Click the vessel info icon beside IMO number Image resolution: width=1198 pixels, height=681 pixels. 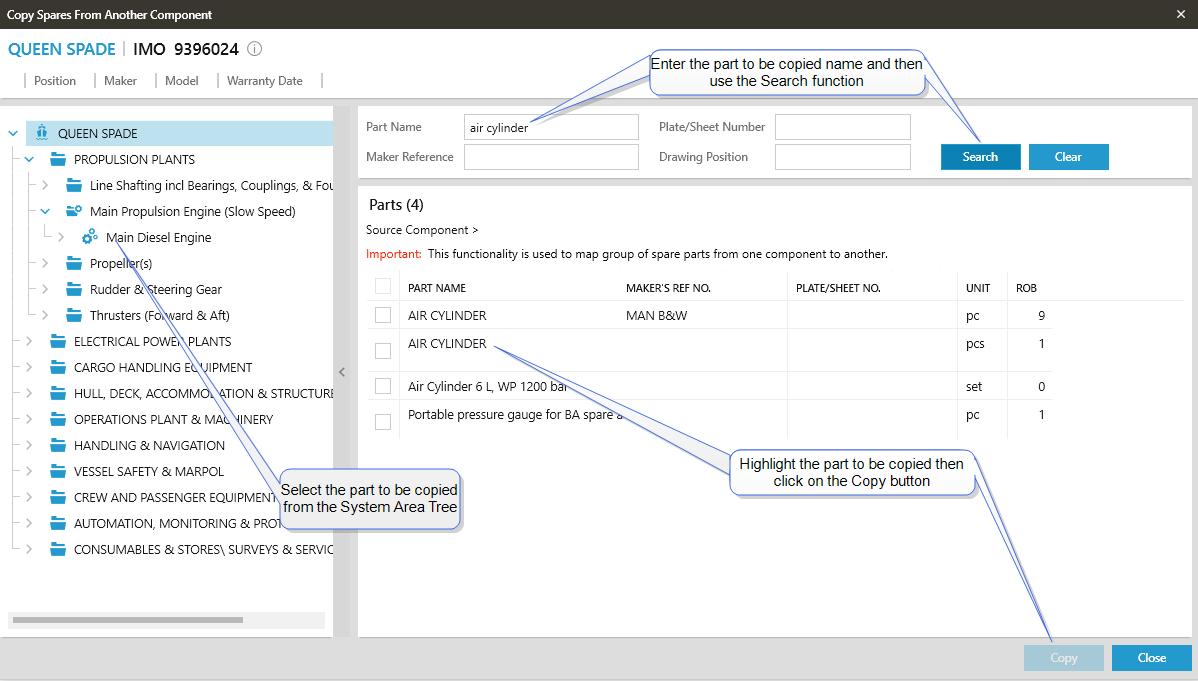pos(255,49)
